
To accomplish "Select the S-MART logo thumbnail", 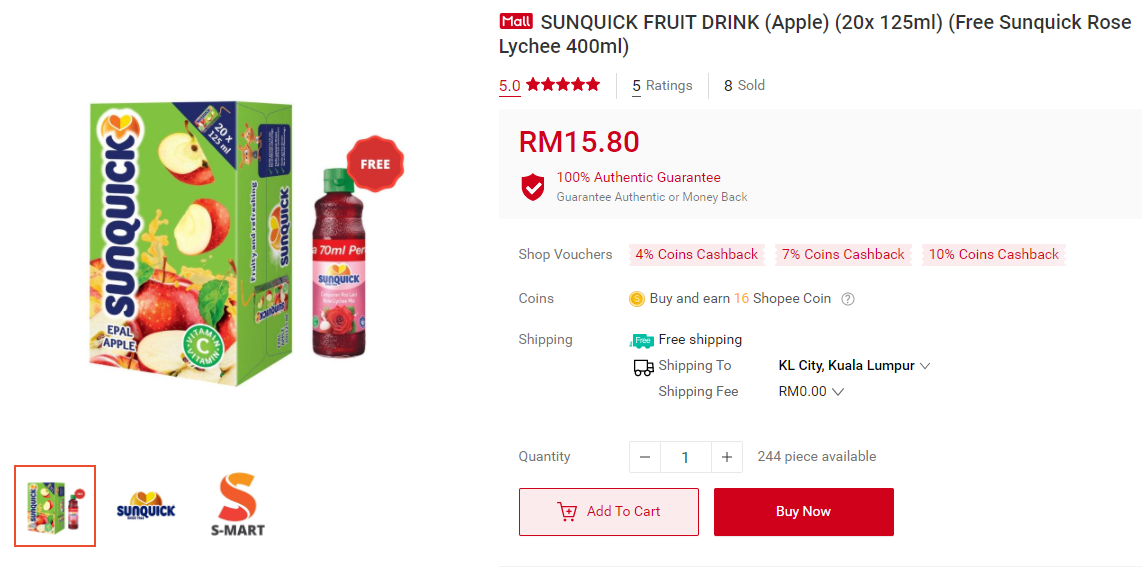I will pyautogui.click(x=238, y=505).
